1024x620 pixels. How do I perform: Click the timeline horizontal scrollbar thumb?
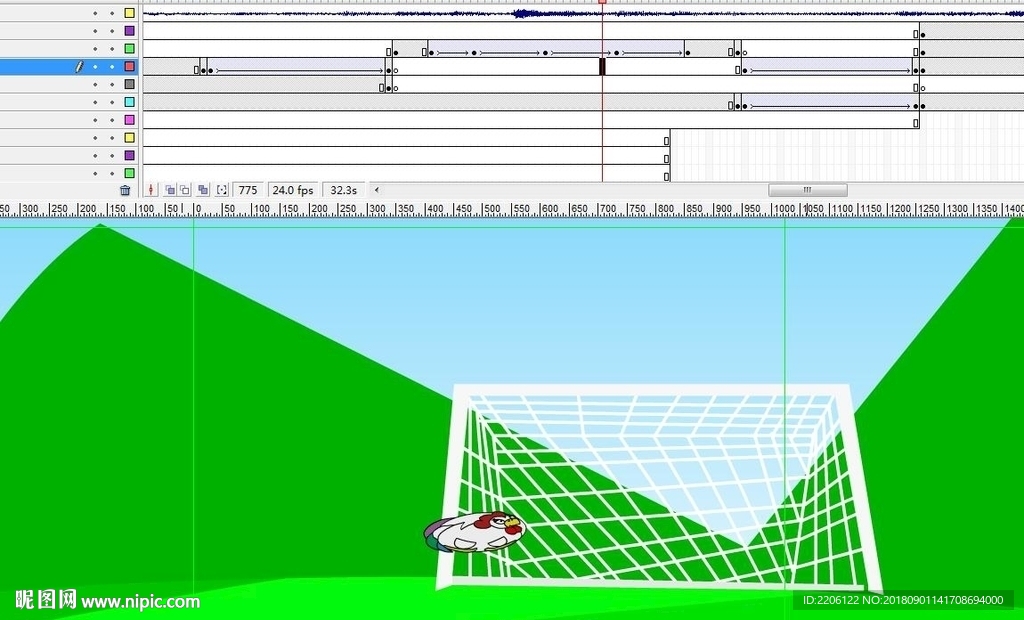point(808,190)
